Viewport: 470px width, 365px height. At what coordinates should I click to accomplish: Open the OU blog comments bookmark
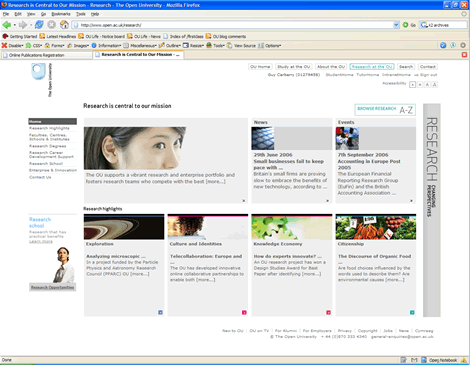(226, 36)
